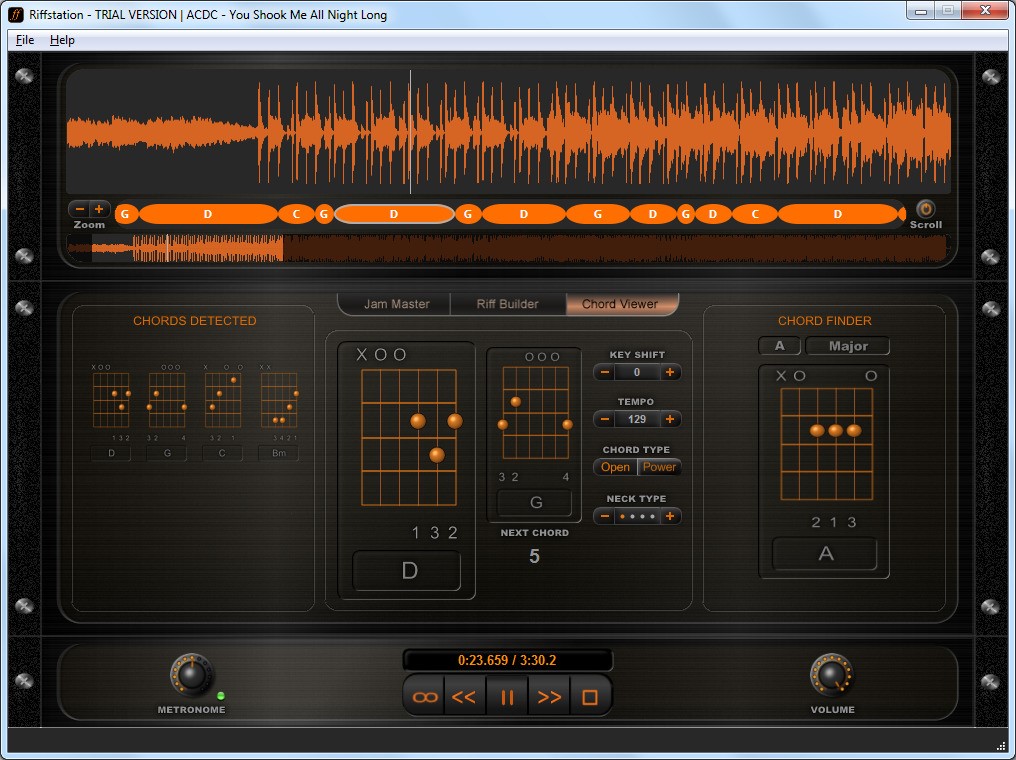Pause the song playback

507,697
